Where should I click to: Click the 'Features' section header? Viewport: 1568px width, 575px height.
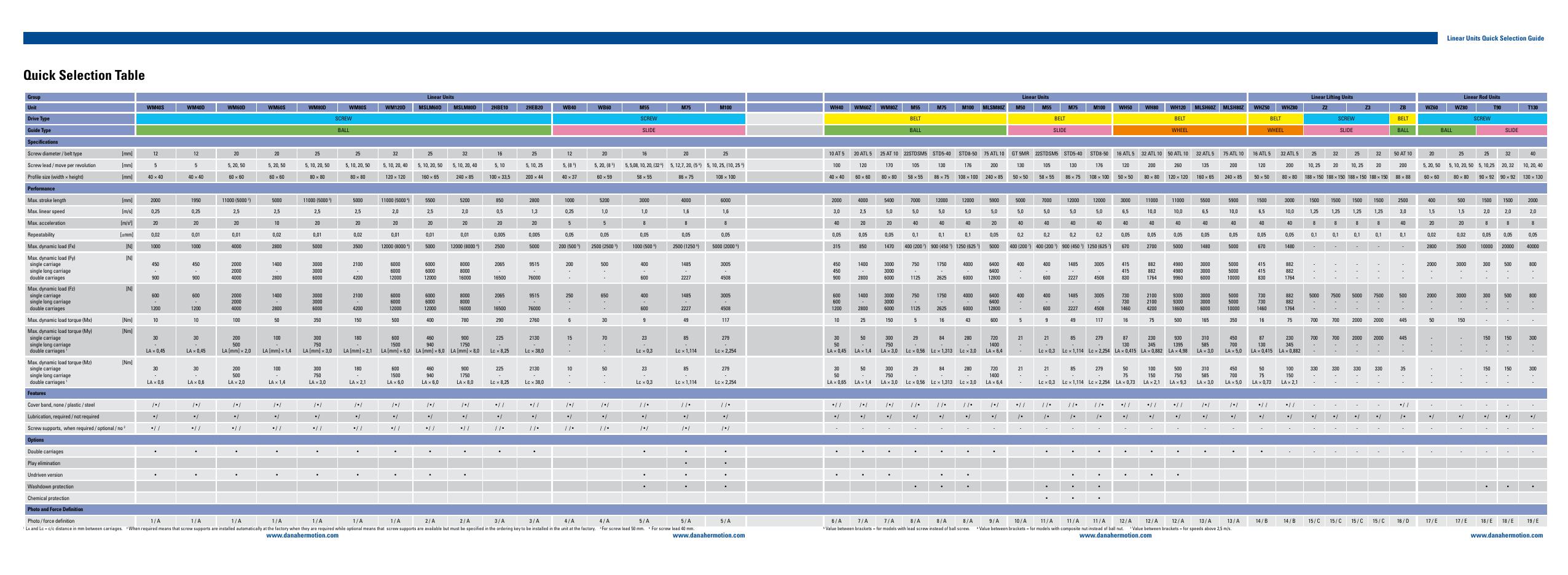click(x=36, y=393)
